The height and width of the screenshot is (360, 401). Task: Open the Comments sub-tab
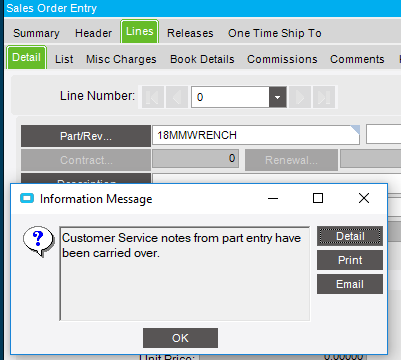click(x=357, y=59)
